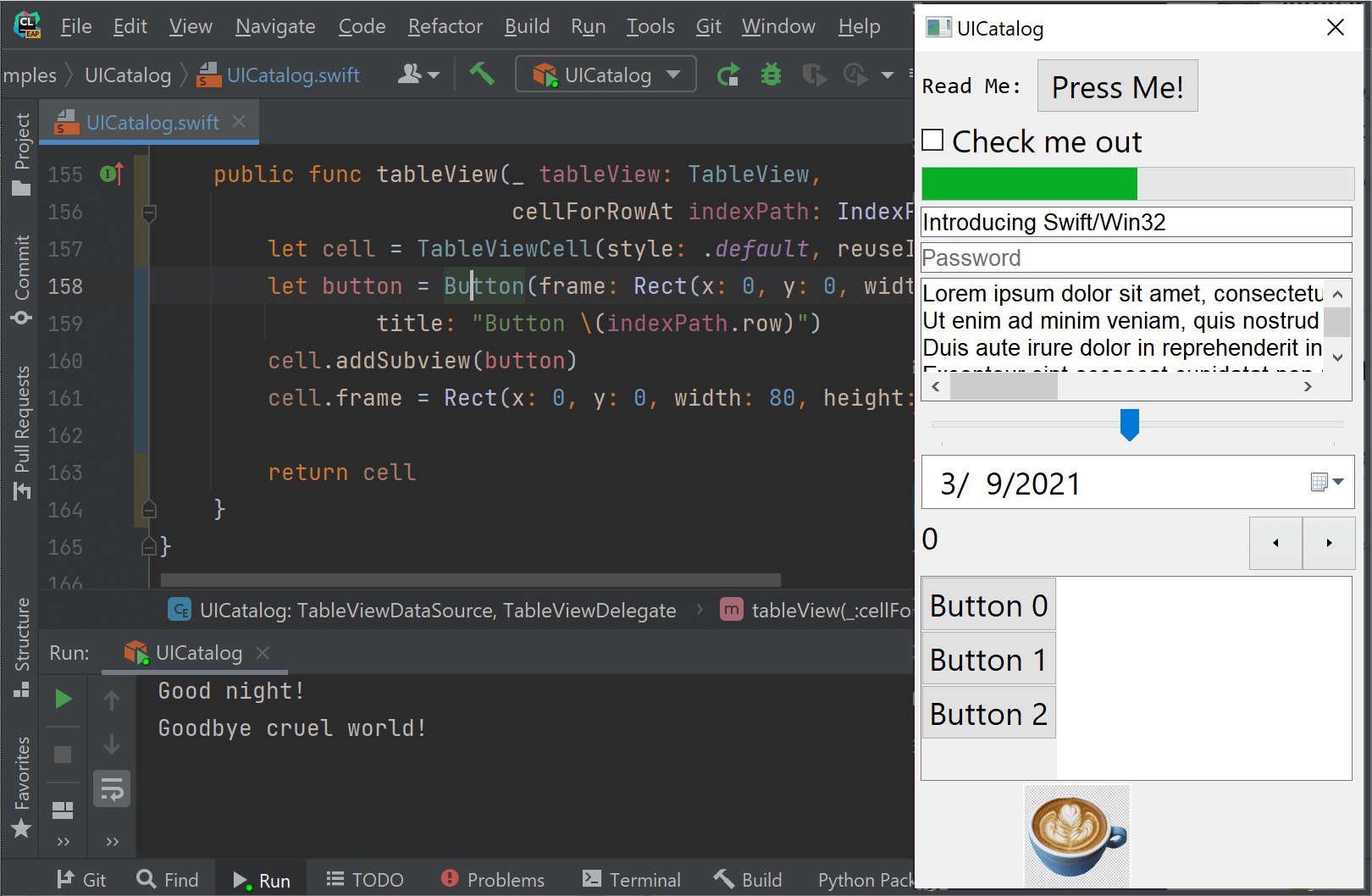Click the UICatalog class breadcrumb below the editor
This screenshot has width=1372, height=896.
(x=423, y=611)
